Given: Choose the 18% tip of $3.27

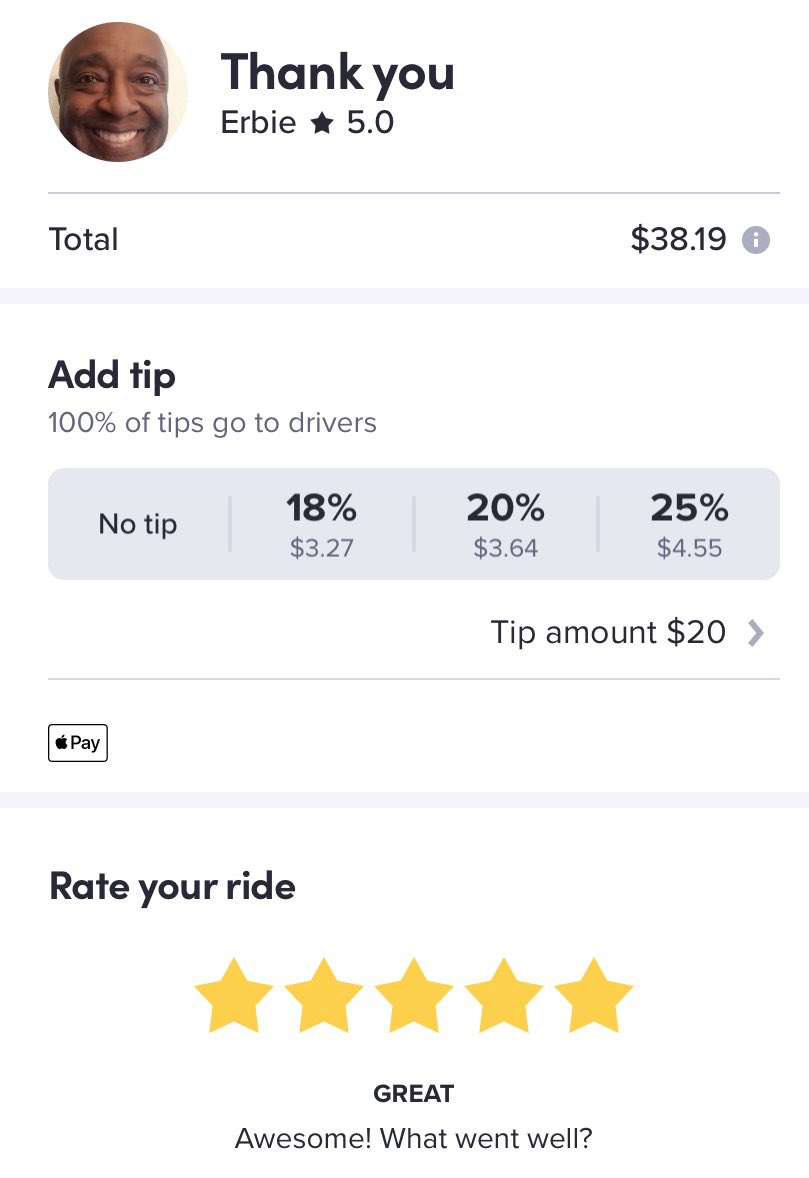Looking at the screenshot, I should point(321,524).
